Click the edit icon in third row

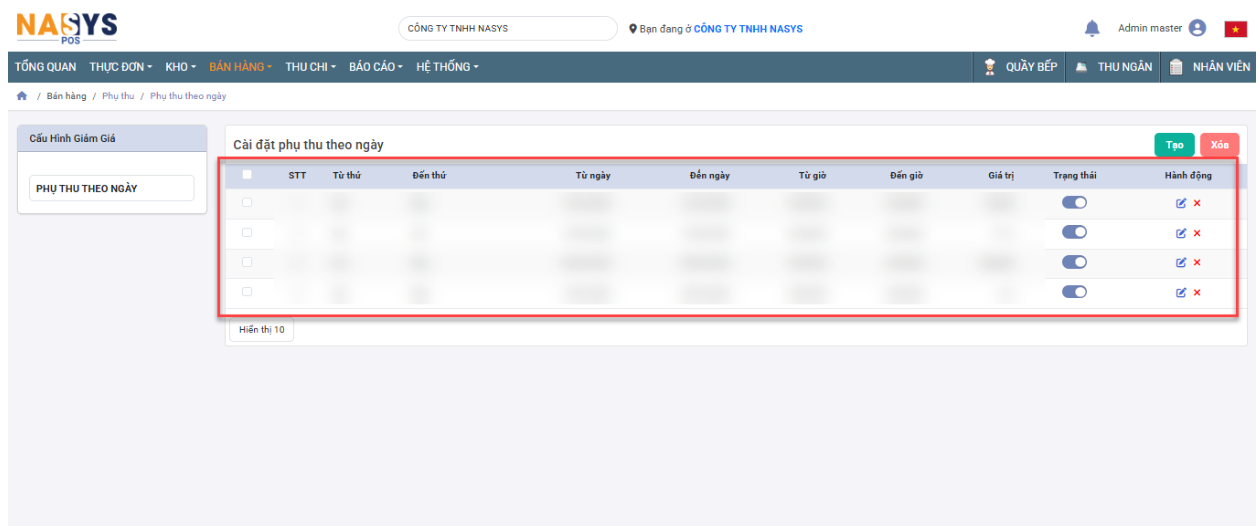pyautogui.click(x=1181, y=263)
